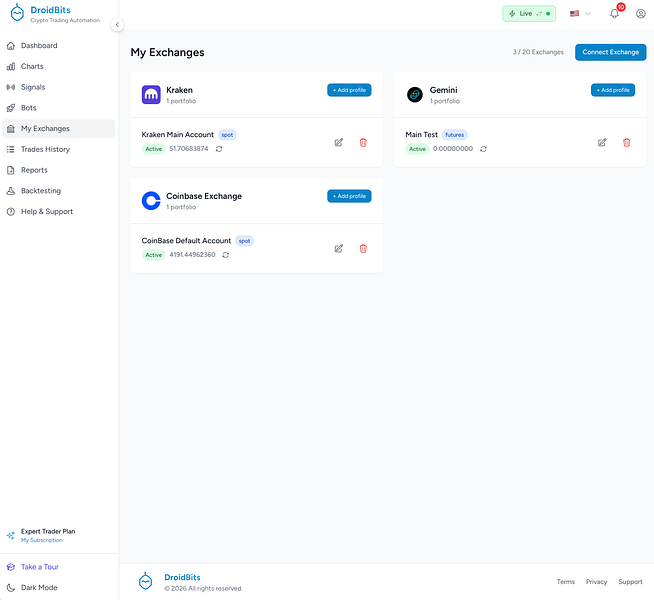
Task: Click the footer DroidBits logo
Action: point(145,581)
